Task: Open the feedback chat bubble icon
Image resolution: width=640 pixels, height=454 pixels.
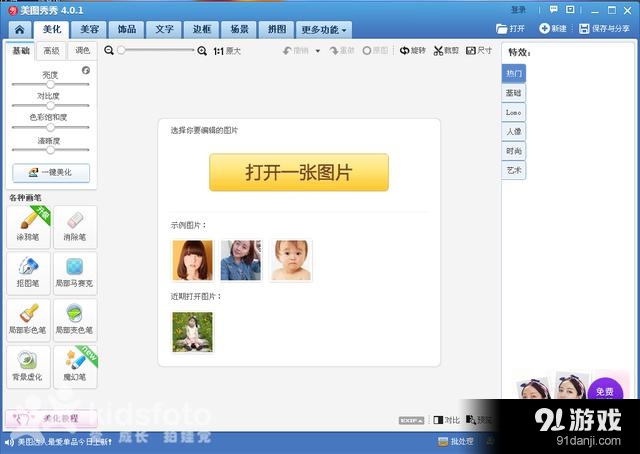Action: (553, 9)
